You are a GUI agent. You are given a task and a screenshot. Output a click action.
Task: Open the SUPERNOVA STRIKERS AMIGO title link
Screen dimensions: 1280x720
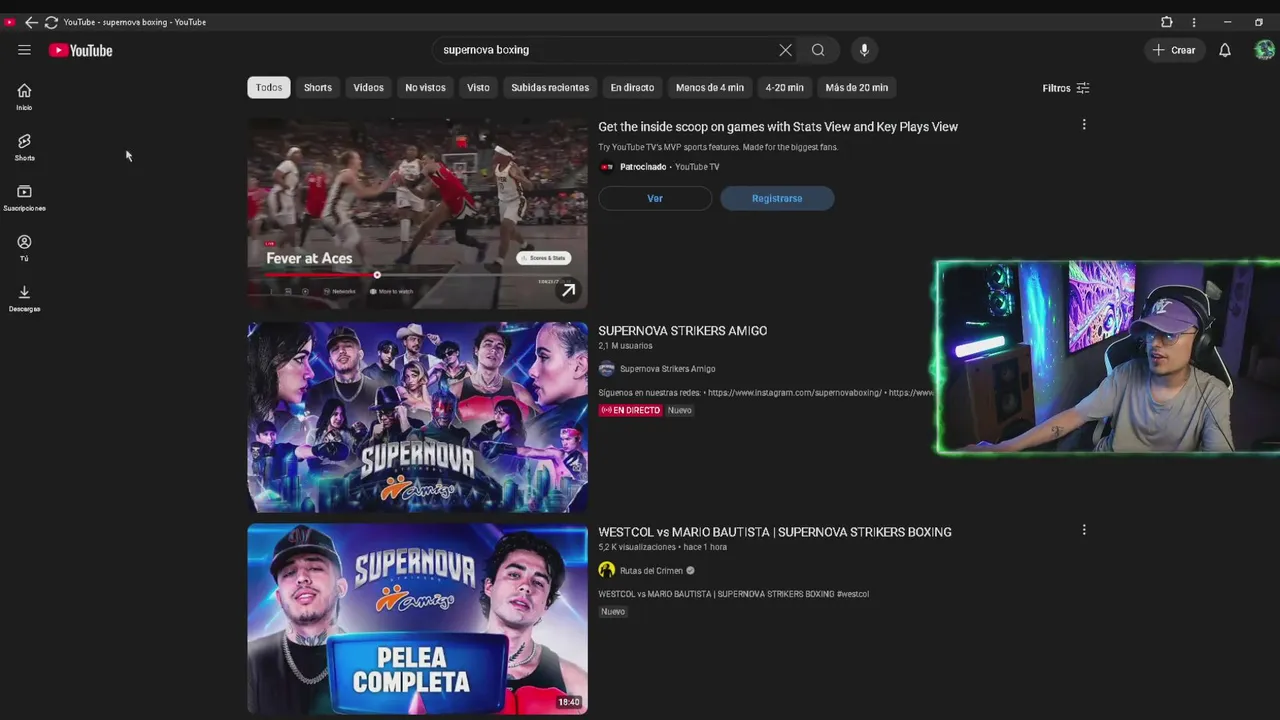point(683,331)
